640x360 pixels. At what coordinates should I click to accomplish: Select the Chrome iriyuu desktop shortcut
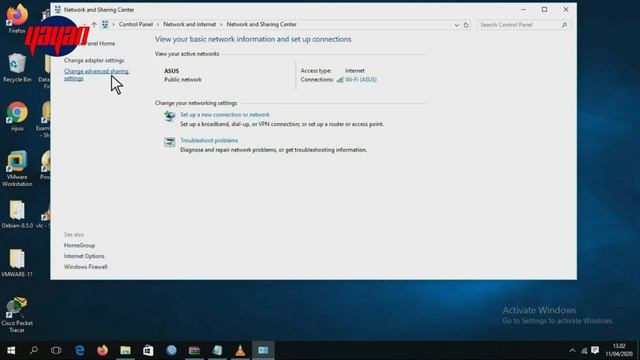(17, 117)
